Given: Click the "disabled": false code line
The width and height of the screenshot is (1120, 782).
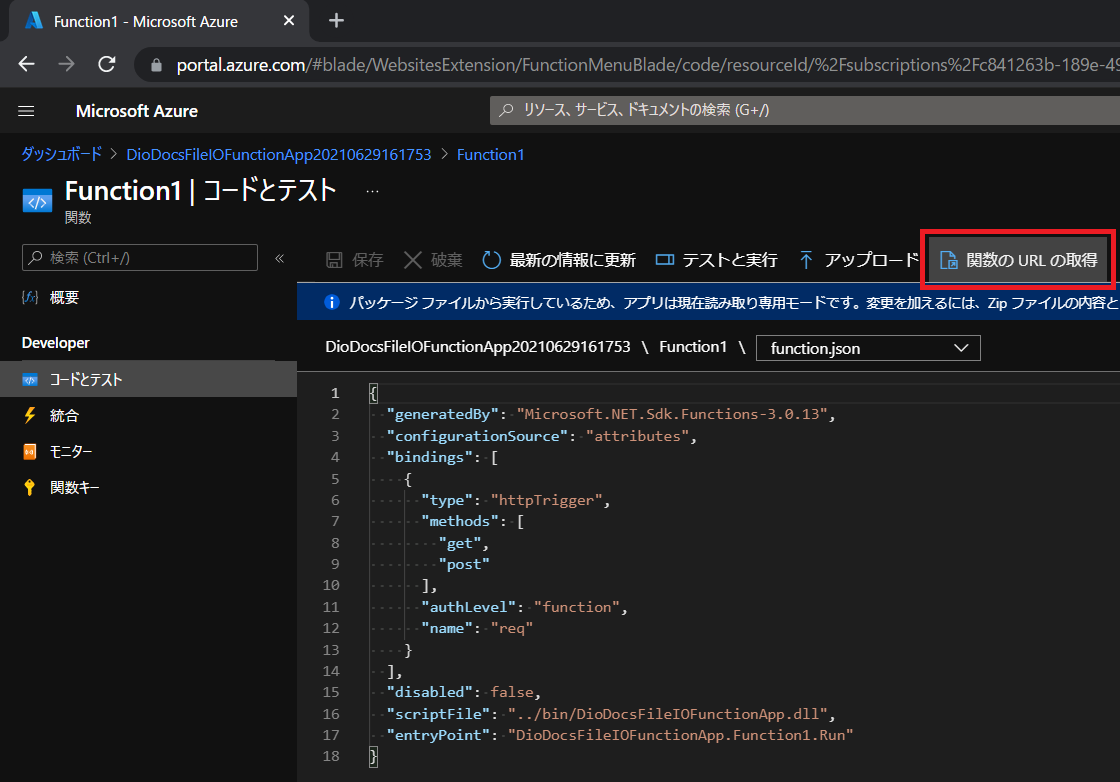Looking at the screenshot, I should 464,692.
